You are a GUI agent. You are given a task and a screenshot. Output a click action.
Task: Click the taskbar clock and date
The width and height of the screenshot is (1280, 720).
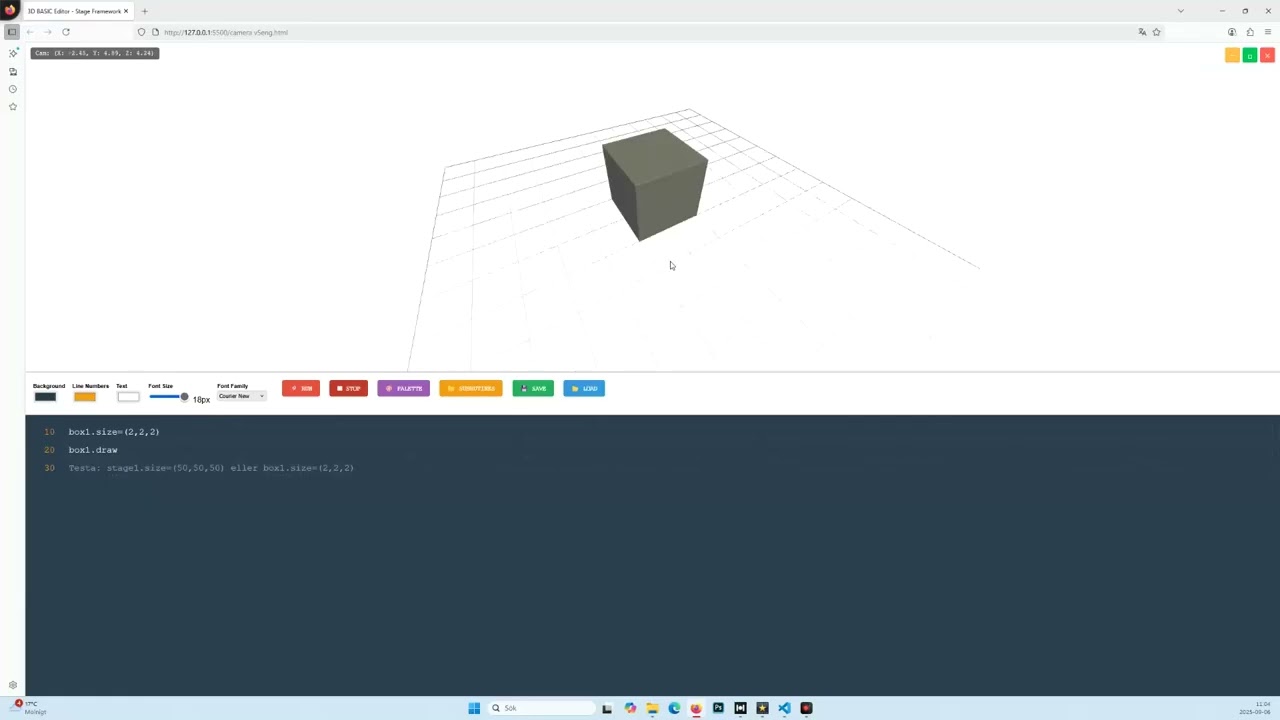(1257, 708)
